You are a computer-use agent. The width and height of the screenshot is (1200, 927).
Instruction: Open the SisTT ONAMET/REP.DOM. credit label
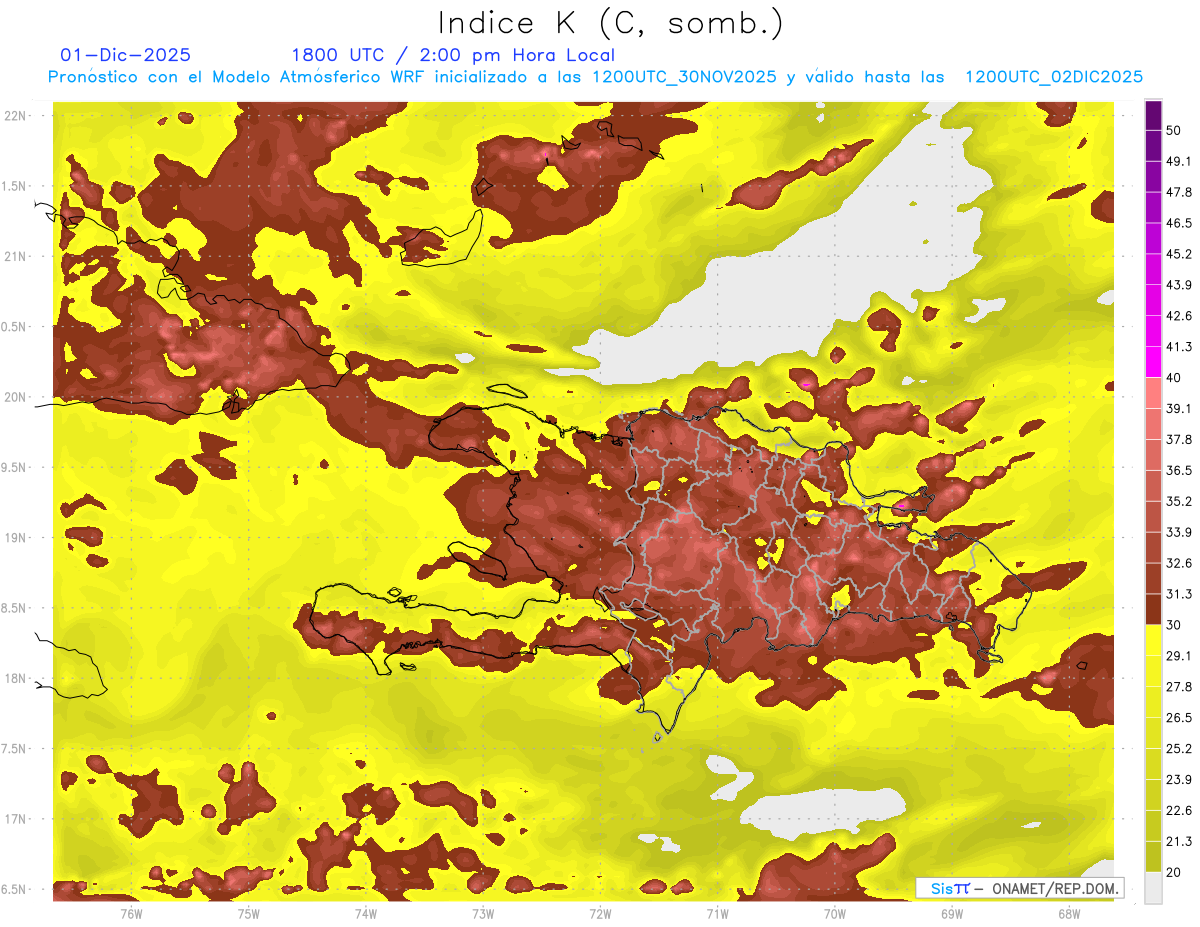coord(1020,888)
